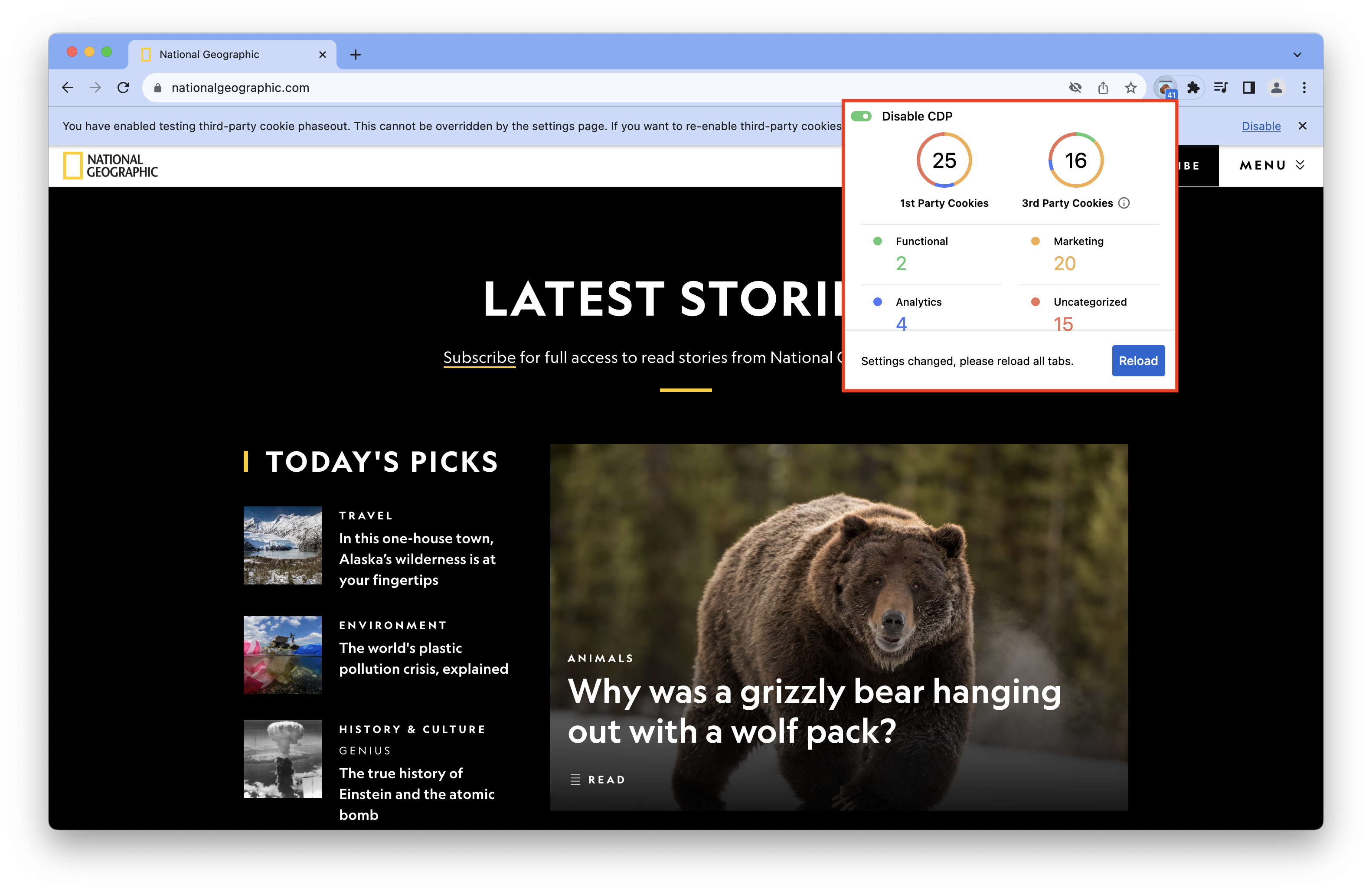Viewport: 1372px width, 894px height.
Task: Toggle the side panel icon
Action: pyautogui.click(x=1249, y=88)
